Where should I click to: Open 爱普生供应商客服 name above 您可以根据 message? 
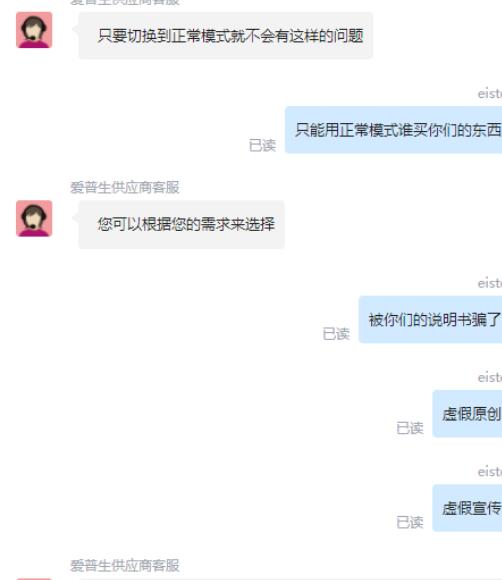tap(125, 187)
